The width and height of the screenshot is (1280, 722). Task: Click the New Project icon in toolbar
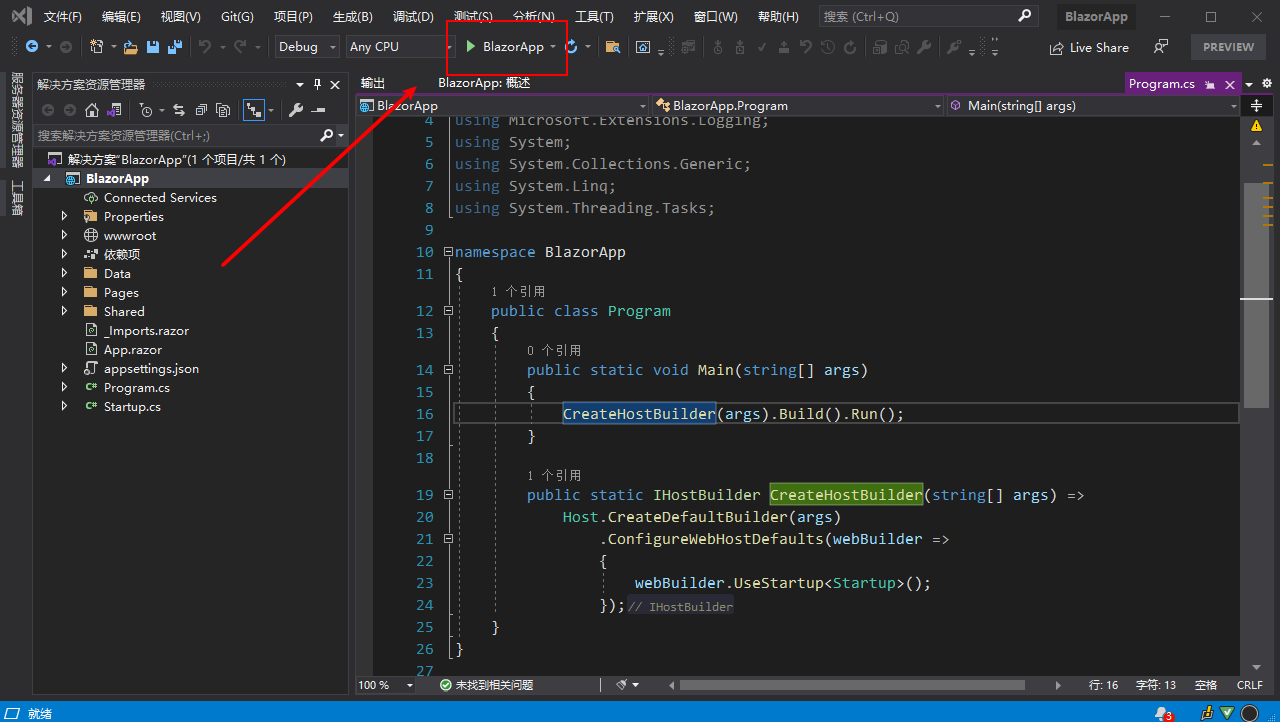[96, 47]
